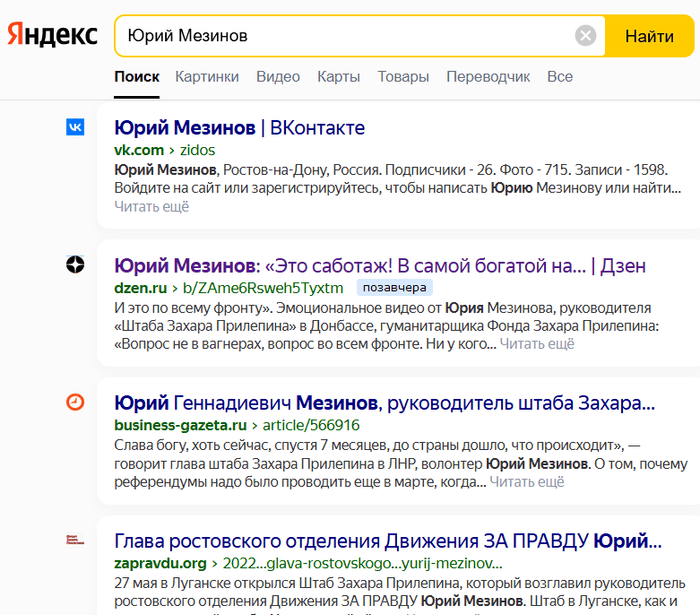Expand Читать ещё in the Дзен snippet
The height and width of the screenshot is (615, 700).
[537, 344]
